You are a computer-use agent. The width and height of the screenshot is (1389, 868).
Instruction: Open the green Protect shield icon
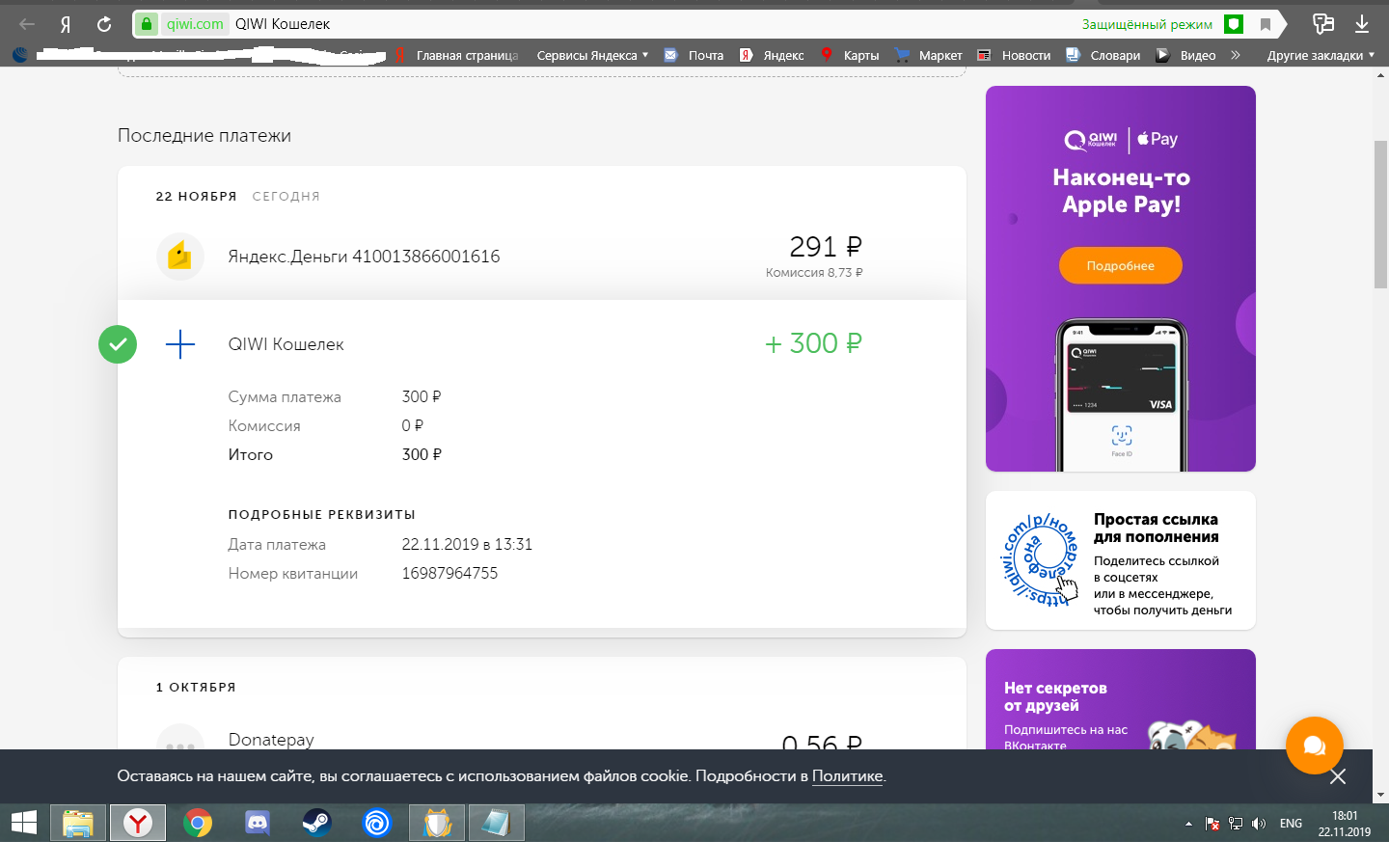[x=1234, y=24]
